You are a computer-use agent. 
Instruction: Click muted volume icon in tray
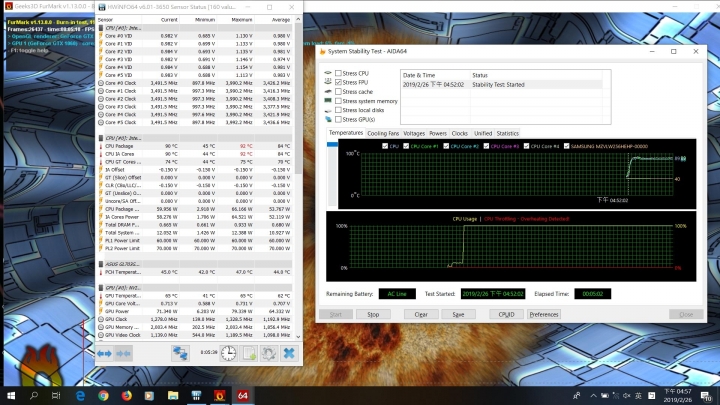(627, 395)
